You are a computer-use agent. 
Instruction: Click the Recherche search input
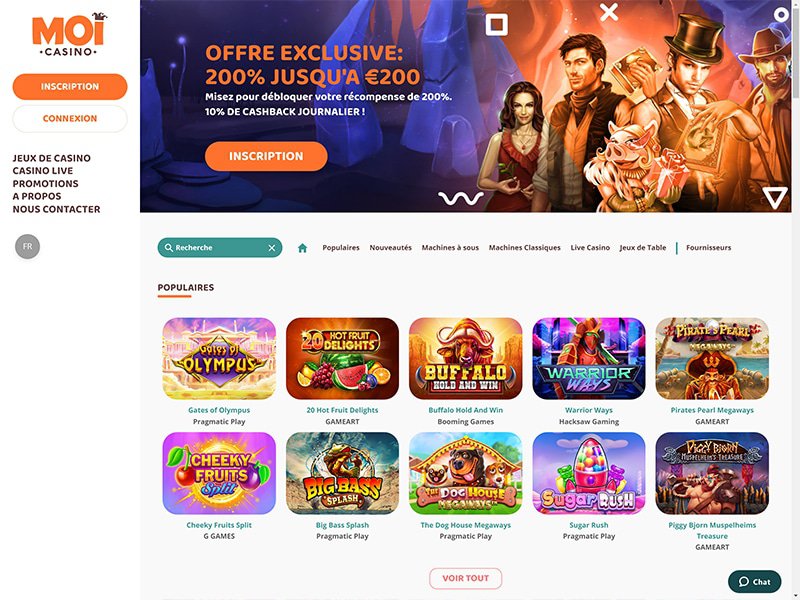click(220, 247)
